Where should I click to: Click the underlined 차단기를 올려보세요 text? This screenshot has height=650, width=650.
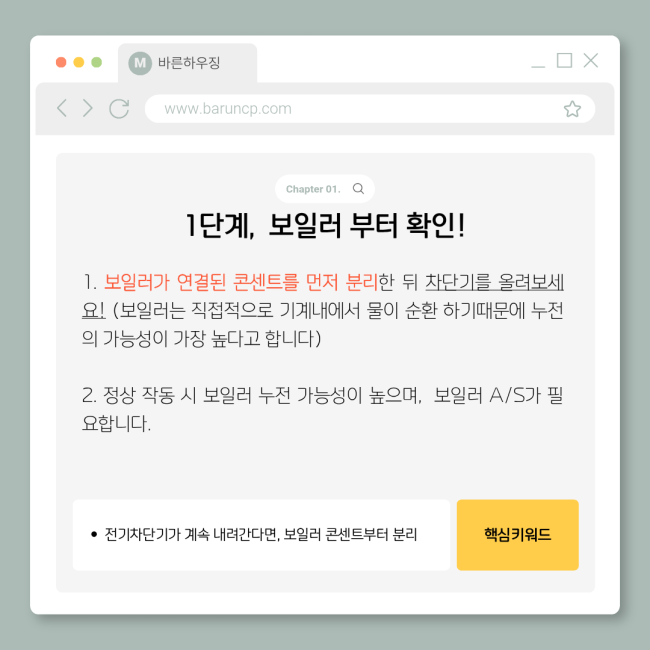pyautogui.click(x=494, y=283)
